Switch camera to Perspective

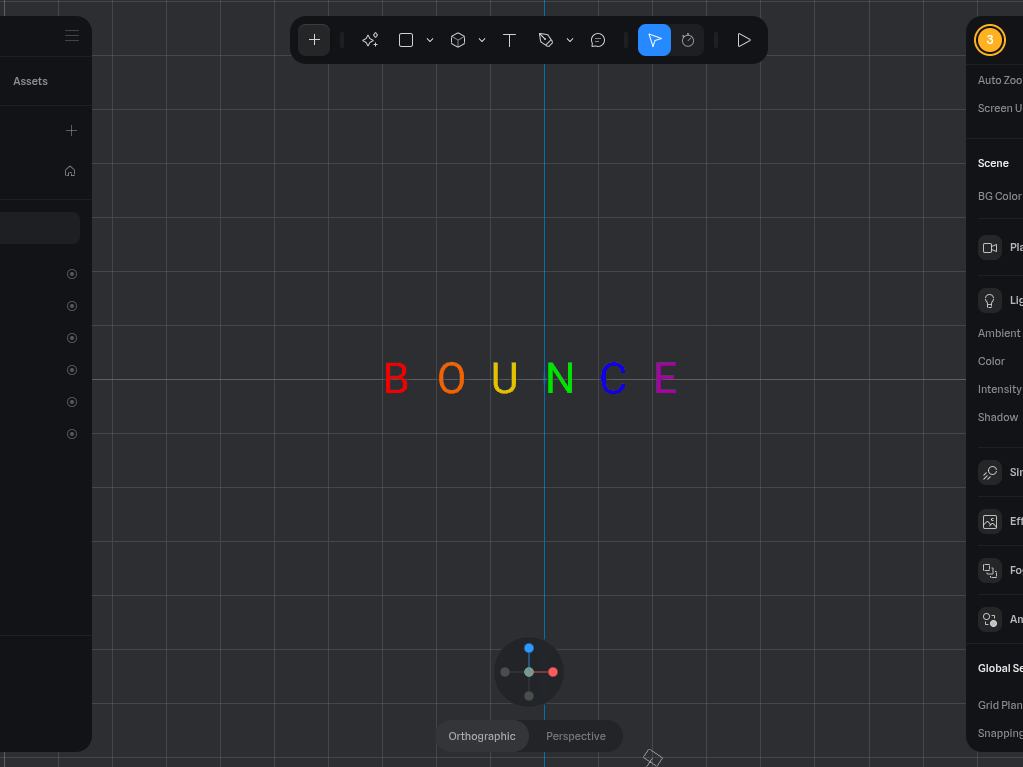click(x=575, y=736)
